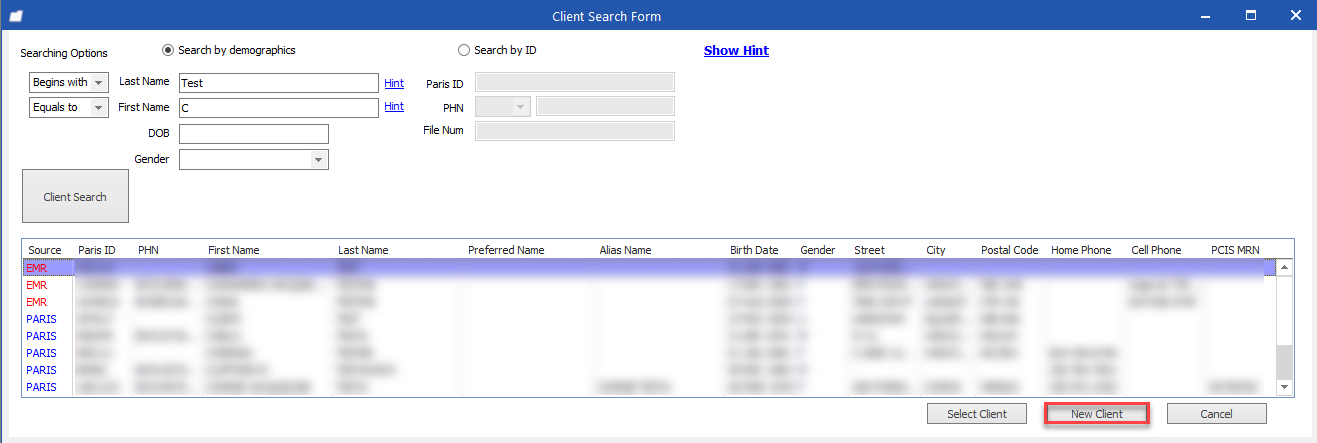Viewport: 1317px width, 443px height.
Task: Click the Cancel button
Action: 1216,414
